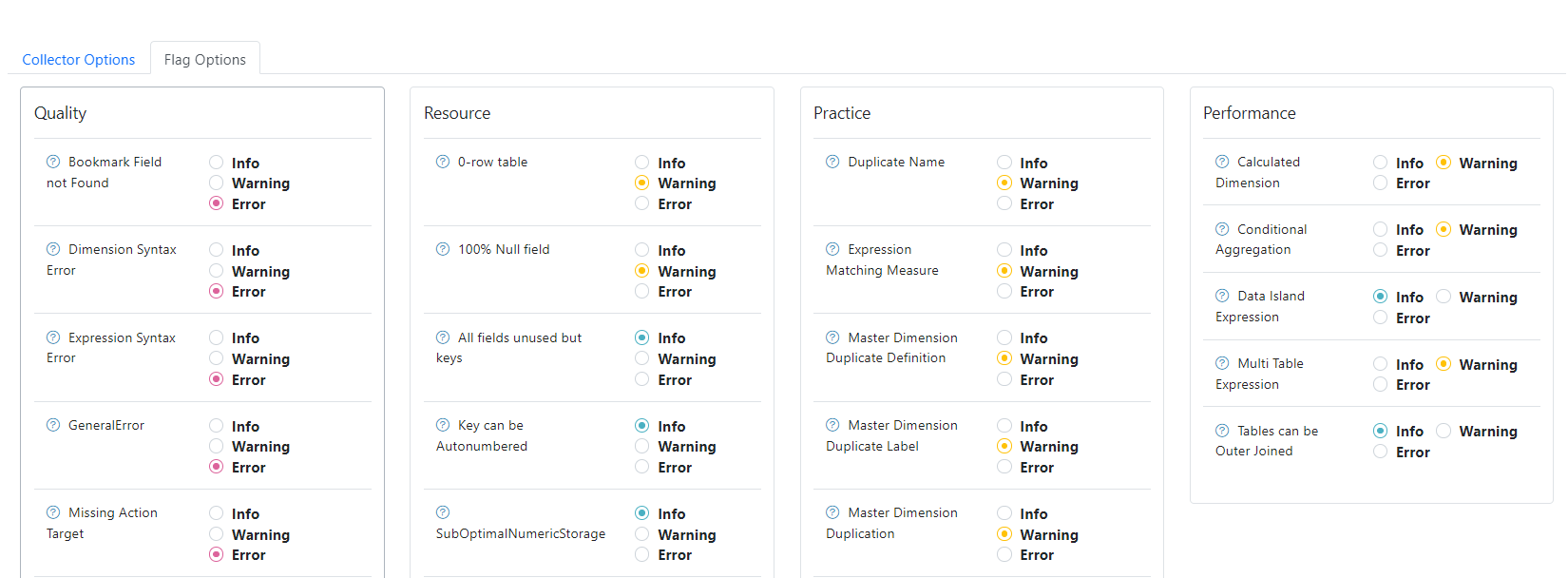Click help icon beside GeneralError

(x=53, y=425)
